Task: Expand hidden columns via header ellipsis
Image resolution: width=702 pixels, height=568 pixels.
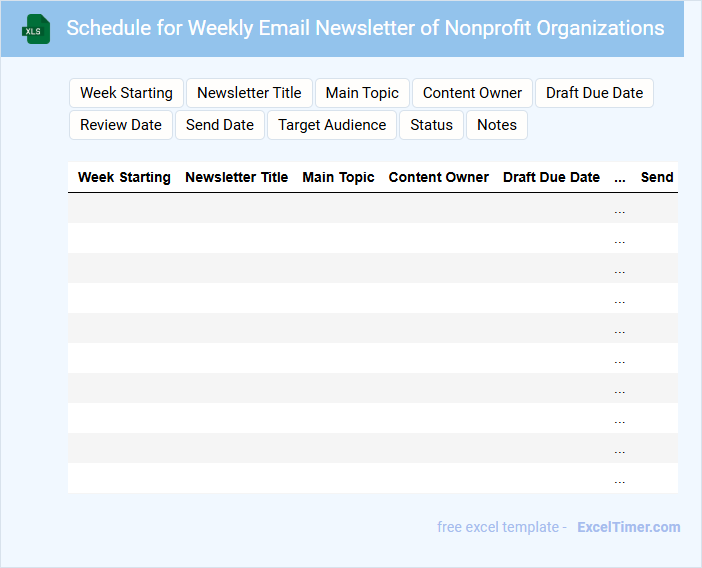Action: (x=620, y=177)
